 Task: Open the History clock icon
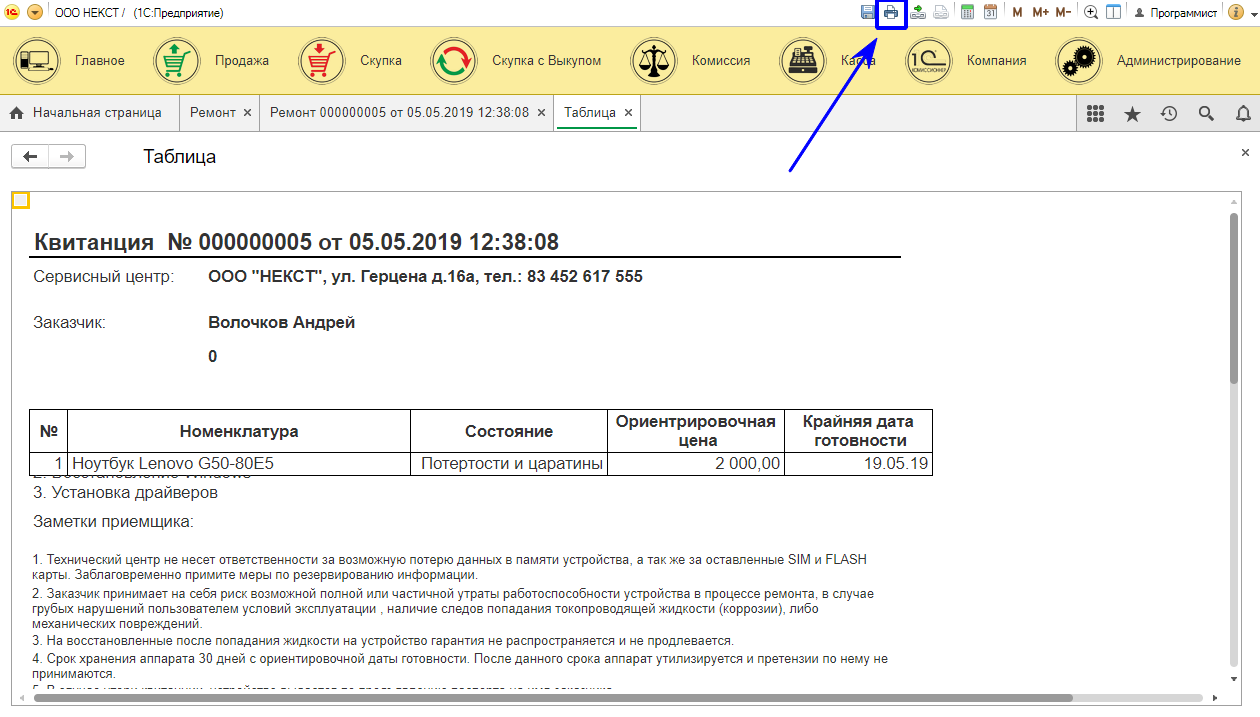point(1169,114)
